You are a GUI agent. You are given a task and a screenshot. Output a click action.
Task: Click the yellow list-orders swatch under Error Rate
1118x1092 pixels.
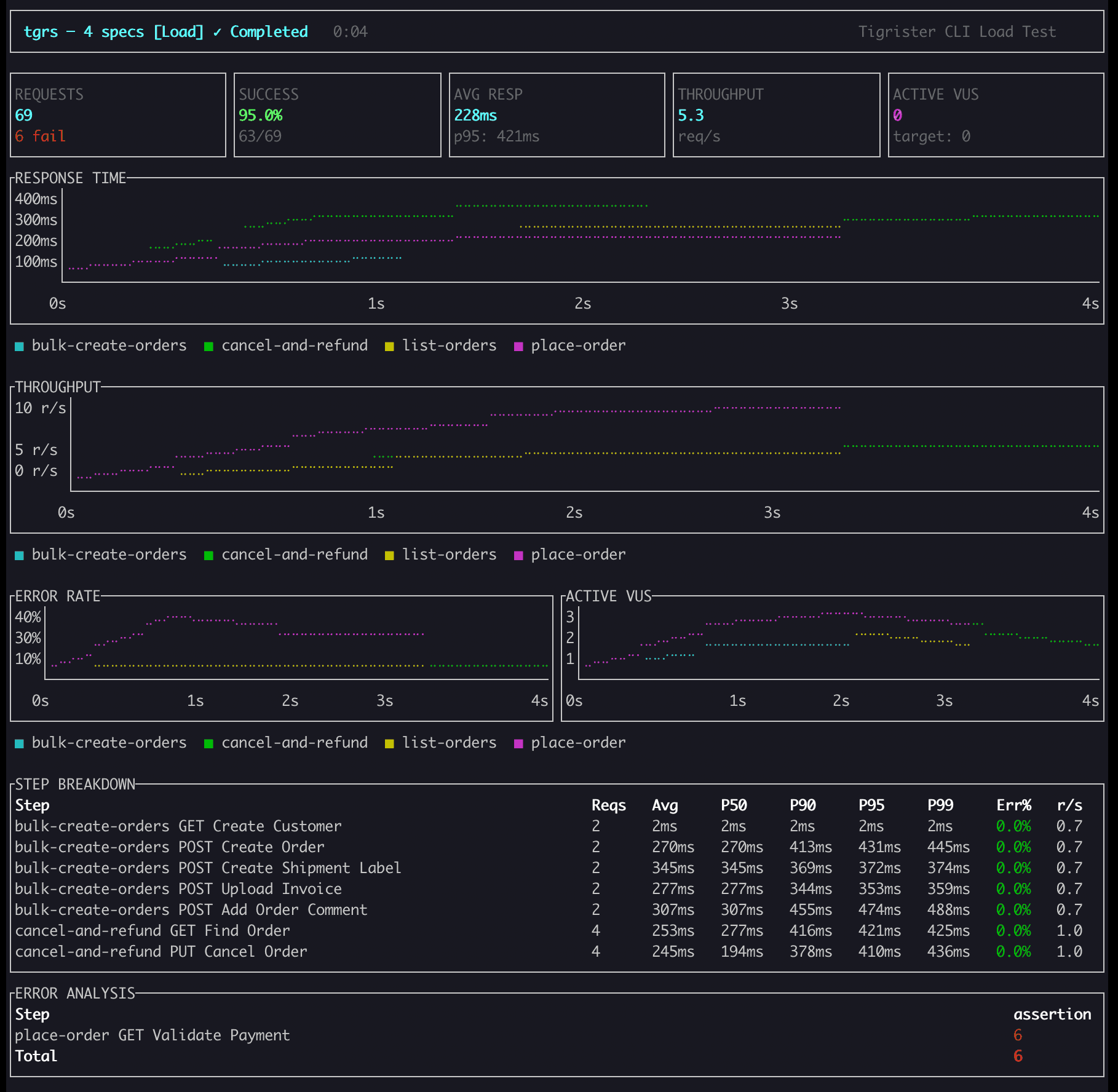(x=389, y=743)
